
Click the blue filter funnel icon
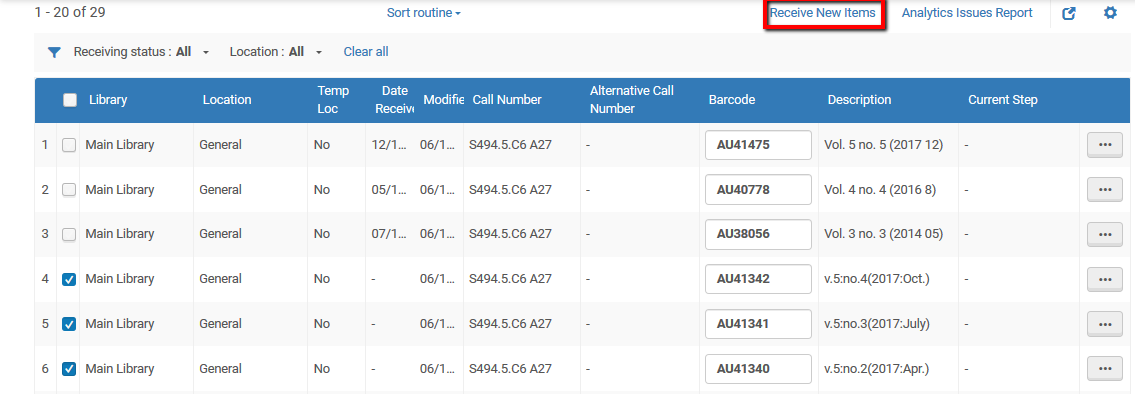pos(54,52)
